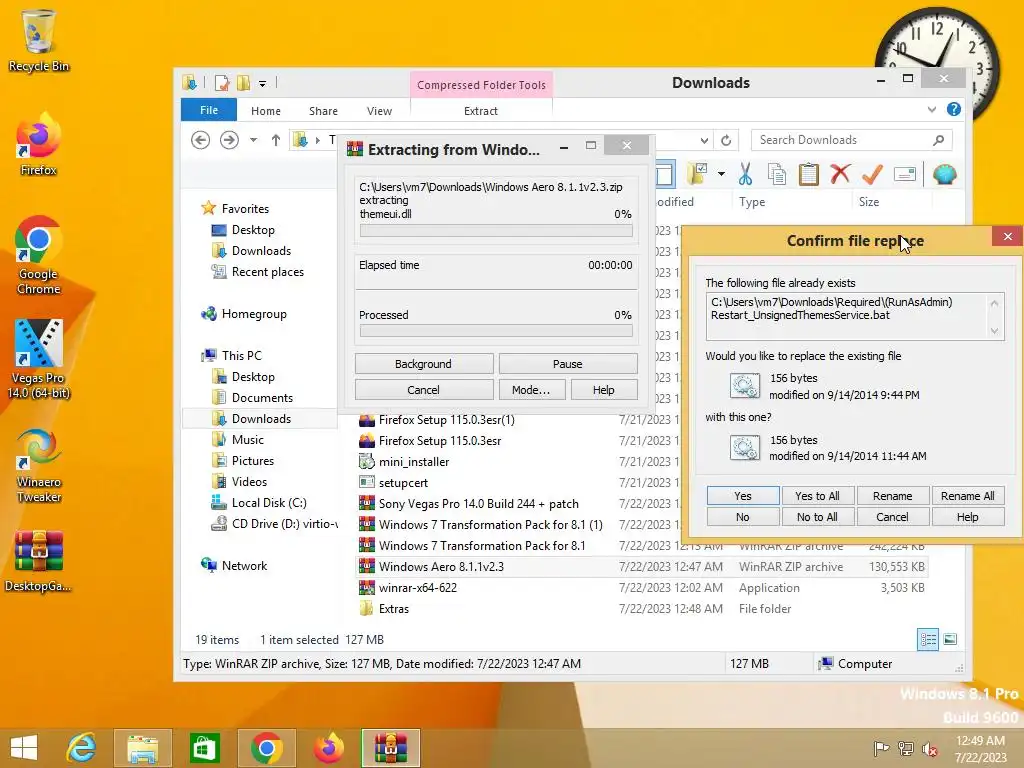Image resolution: width=1024 pixels, height=768 pixels.
Task: Click the Up one level arrow
Action: pos(276,140)
